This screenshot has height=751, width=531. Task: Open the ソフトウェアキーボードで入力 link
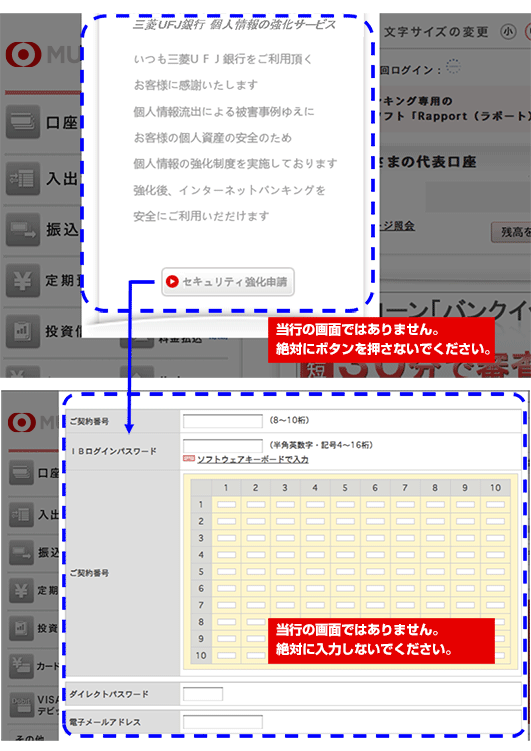tap(253, 460)
